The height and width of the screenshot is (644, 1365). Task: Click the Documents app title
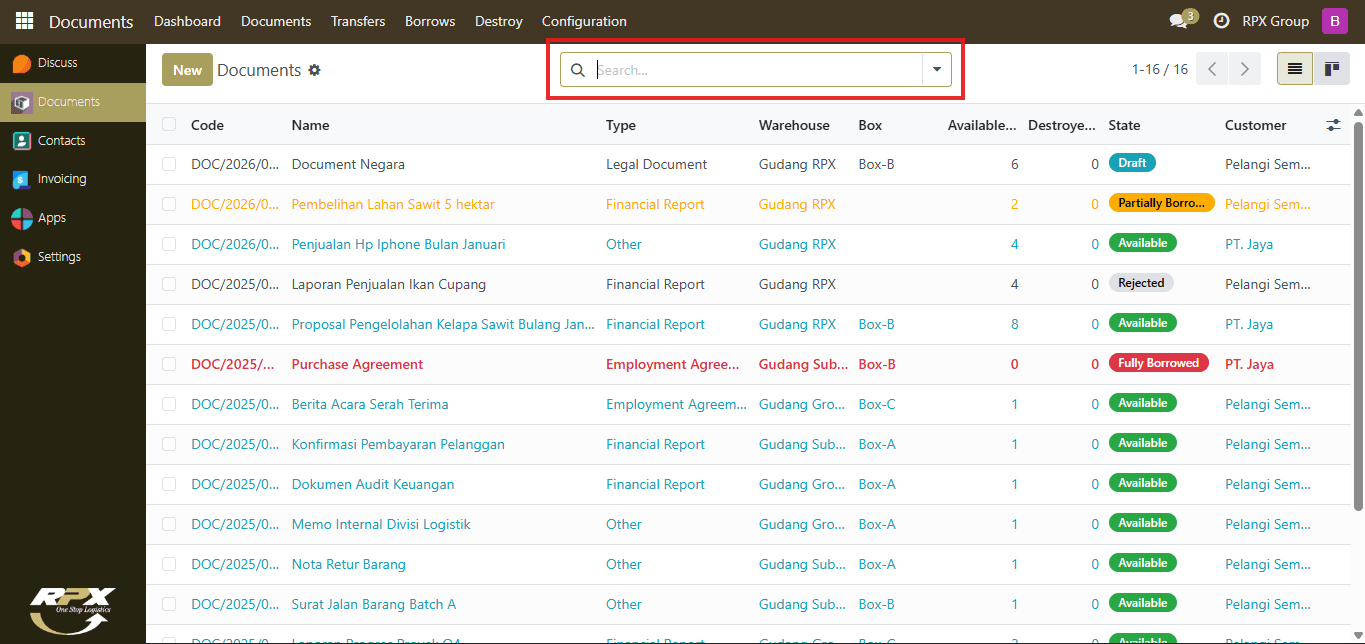click(91, 21)
